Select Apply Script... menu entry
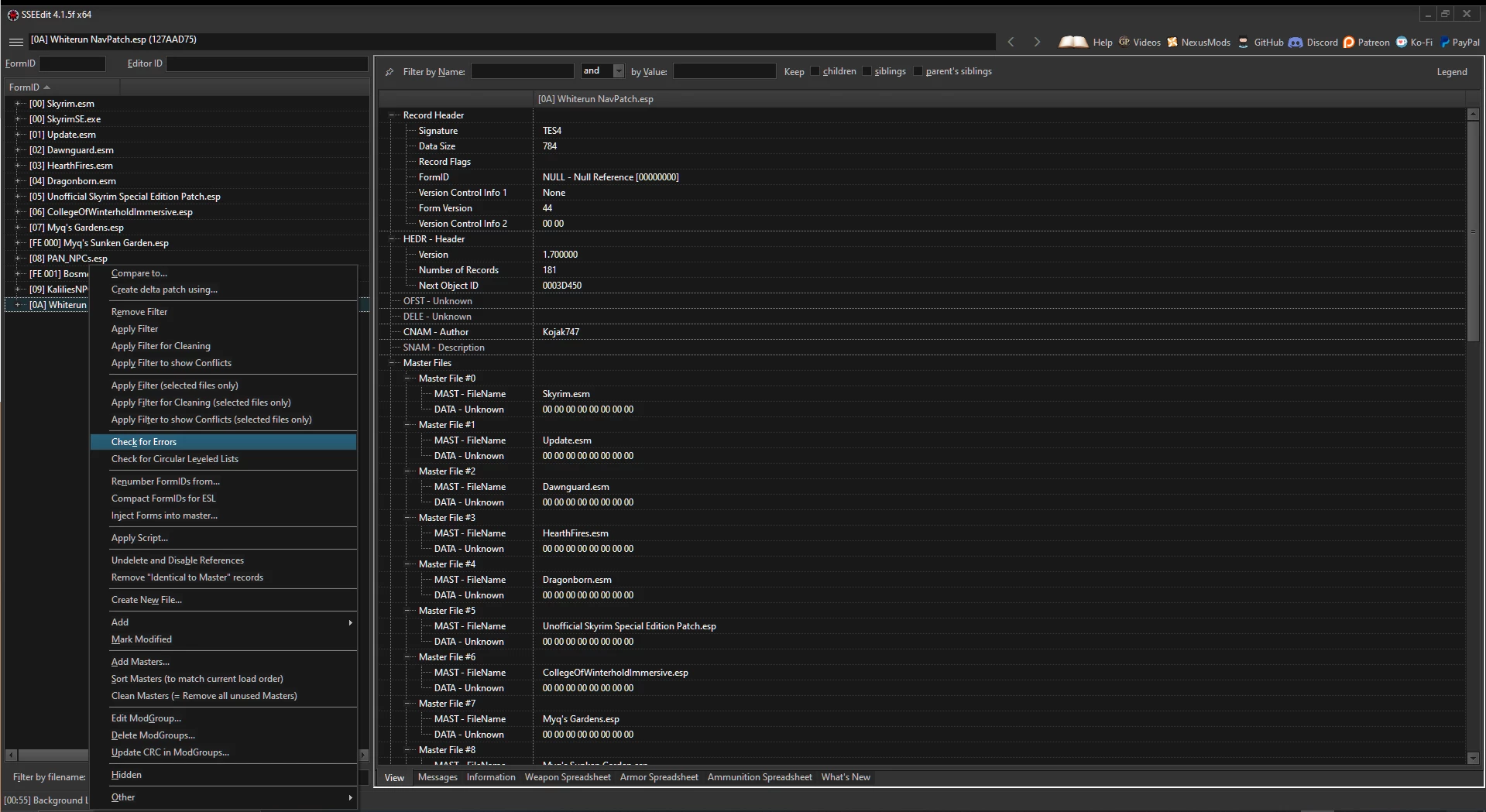The image size is (1486, 812). point(223,538)
